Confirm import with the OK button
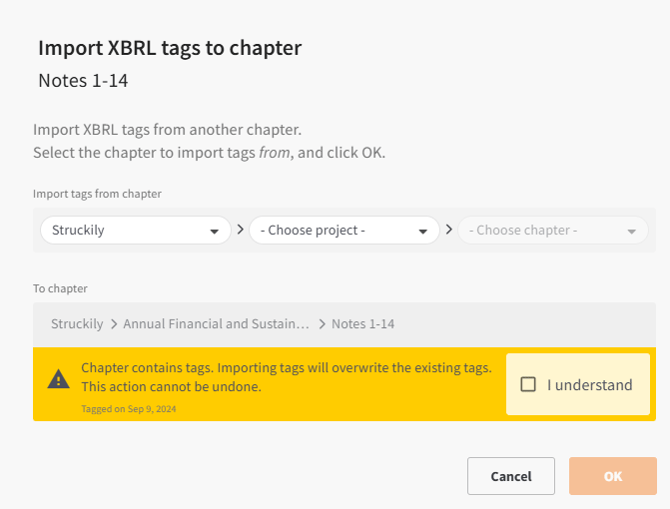Image resolution: width=670 pixels, height=509 pixels. click(612, 476)
